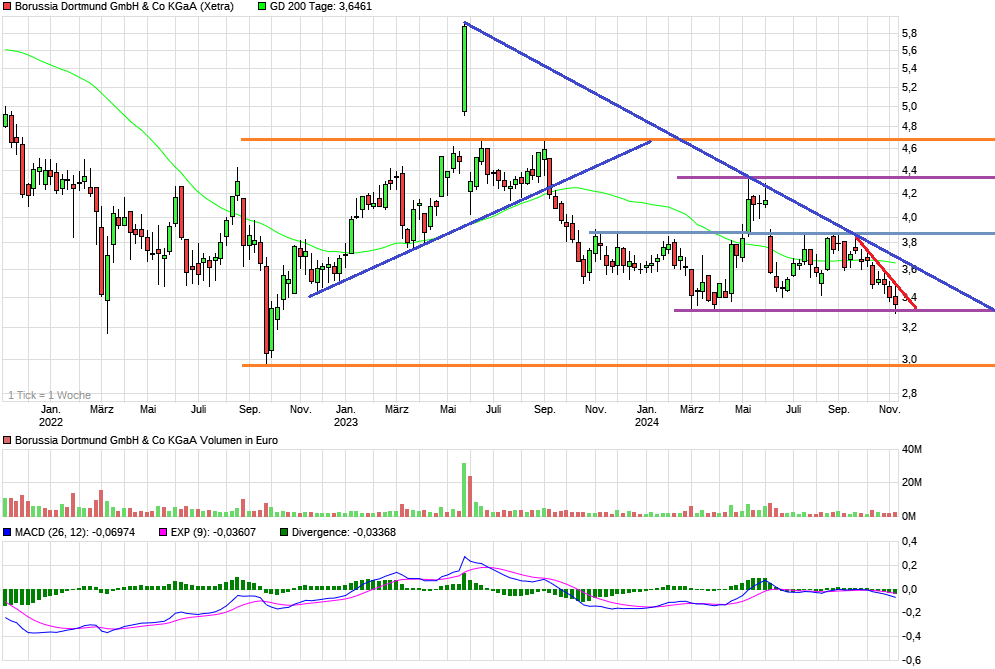Click the 0,4 MACD axis label

point(909,541)
